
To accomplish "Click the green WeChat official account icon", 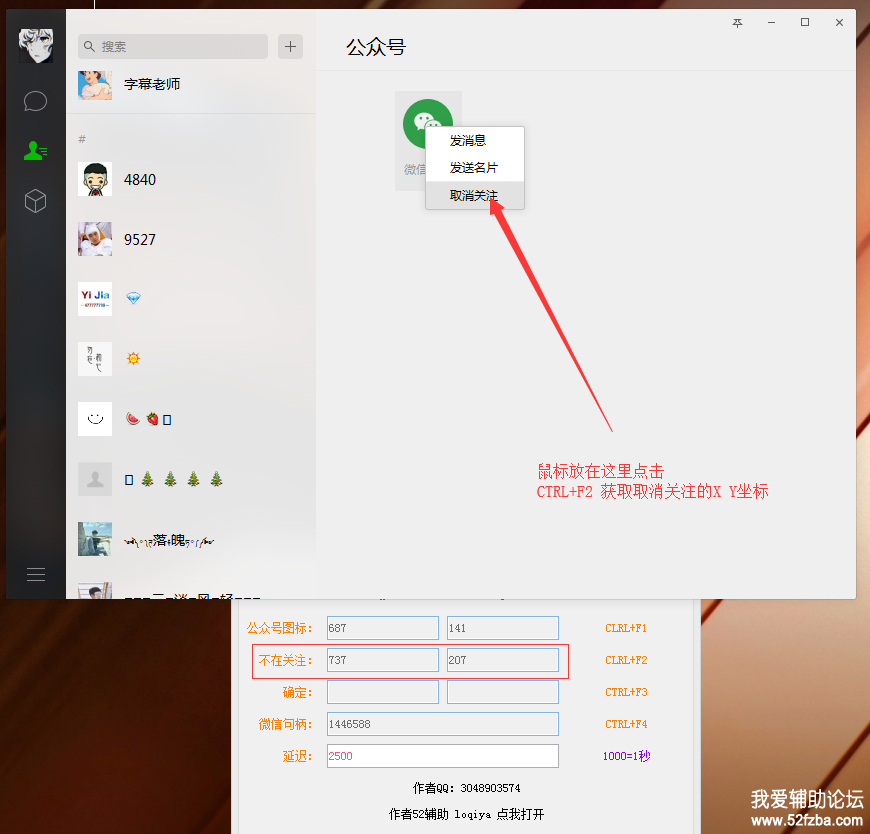I will click(x=428, y=124).
